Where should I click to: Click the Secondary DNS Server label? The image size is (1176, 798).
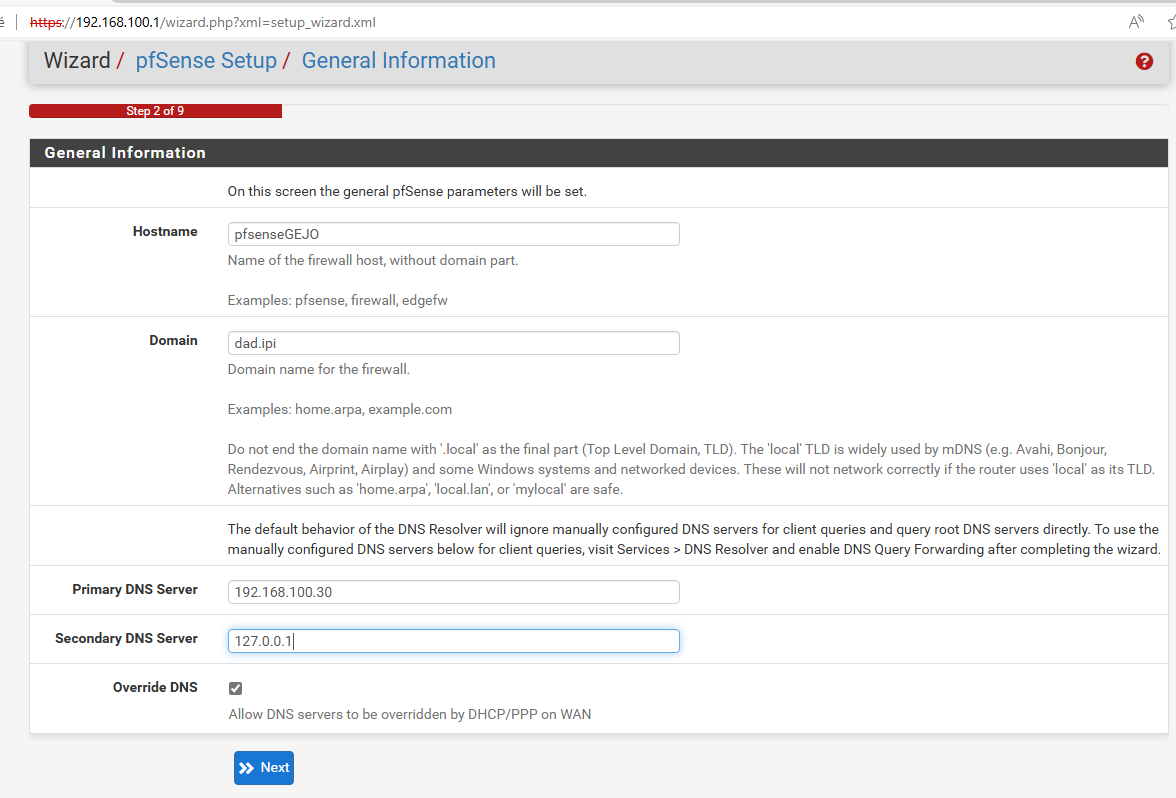(x=126, y=638)
